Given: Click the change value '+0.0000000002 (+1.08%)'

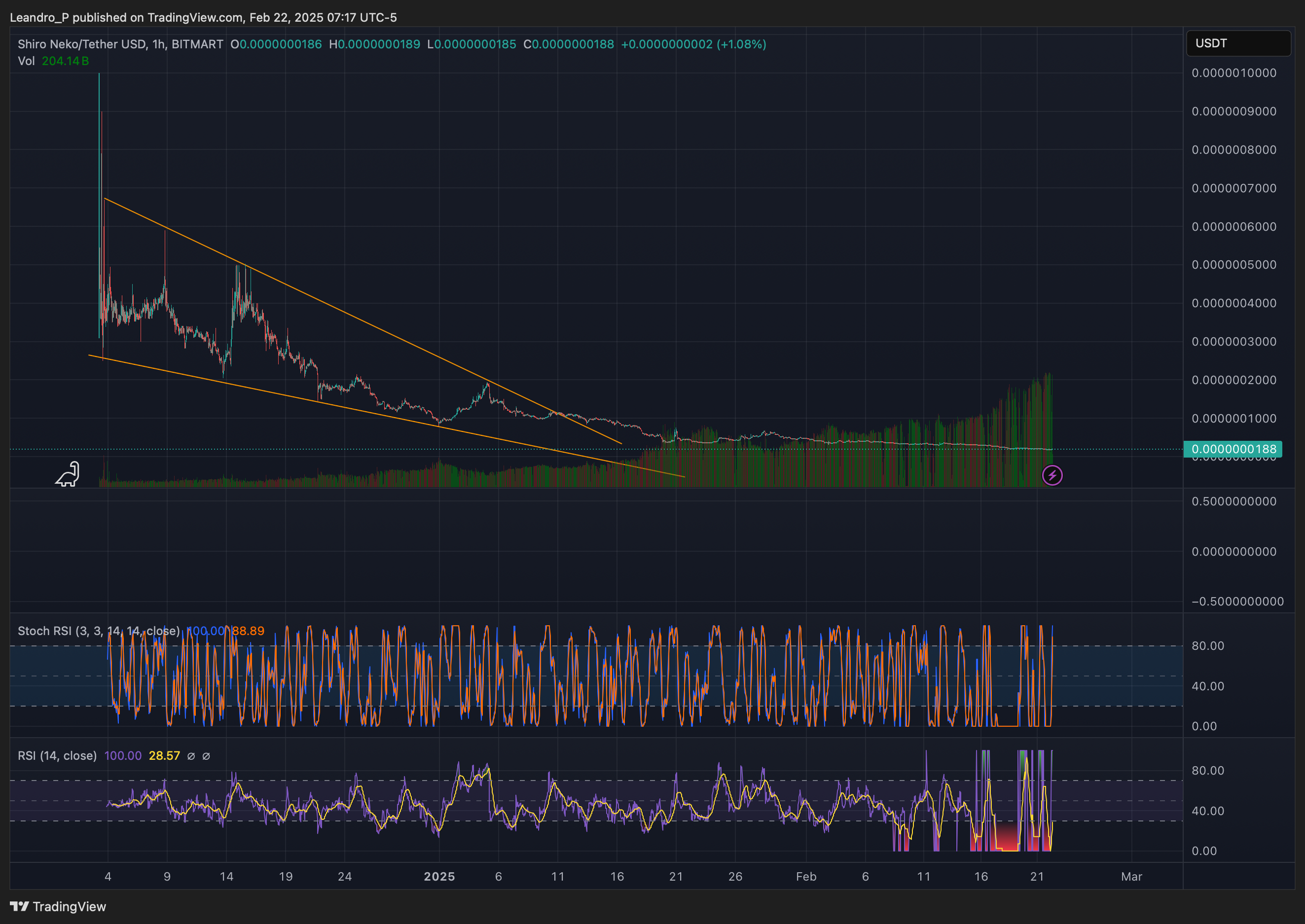Looking at the screenshot, I should tap(693, 44).
